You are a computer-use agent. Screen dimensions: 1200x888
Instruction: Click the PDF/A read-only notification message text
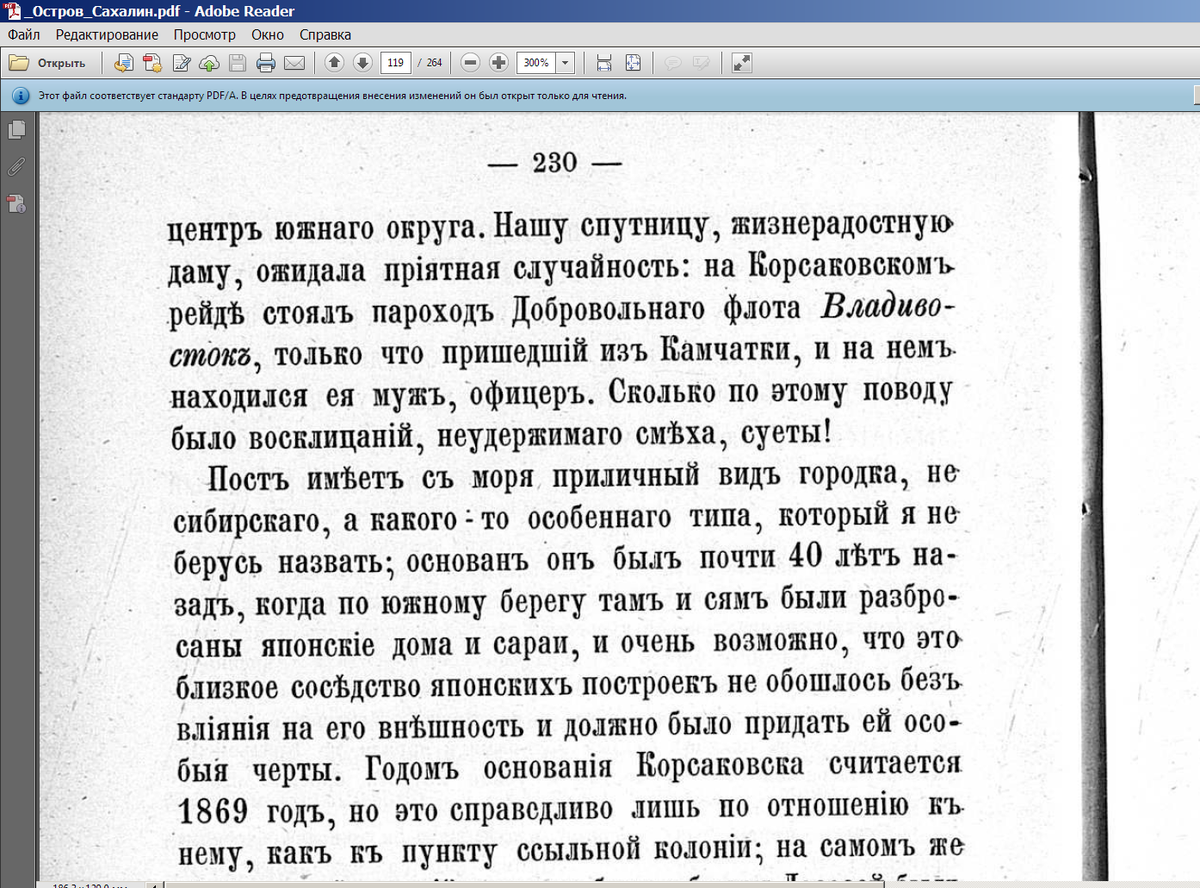click(332, 97)
